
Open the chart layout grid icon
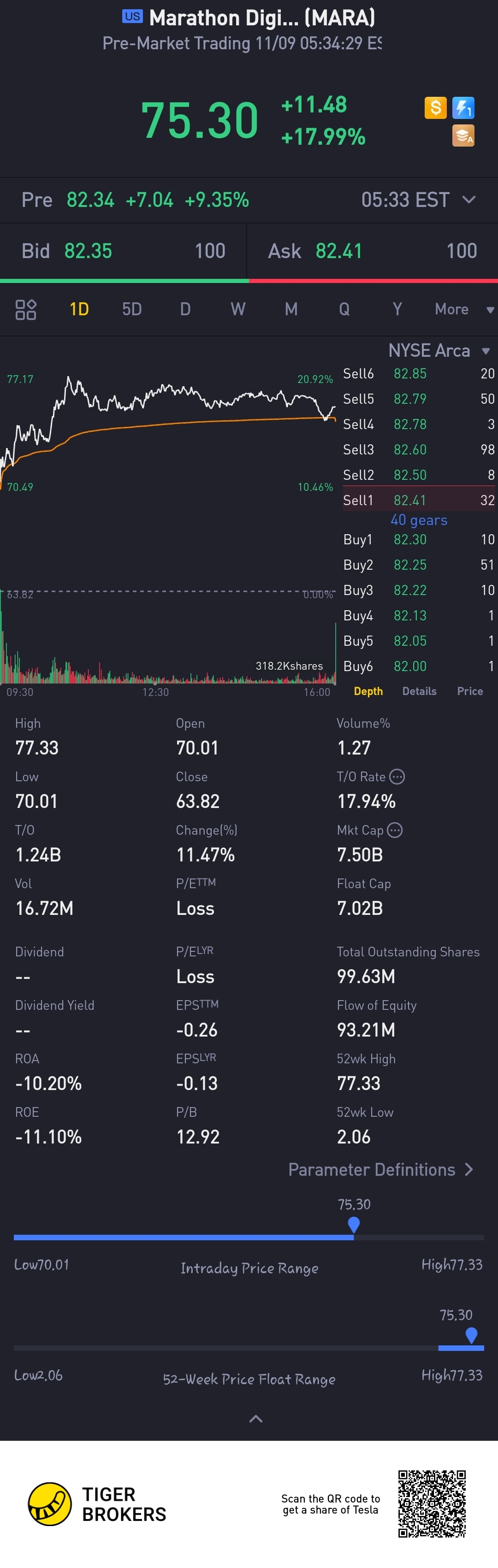[x=25, y=309]
